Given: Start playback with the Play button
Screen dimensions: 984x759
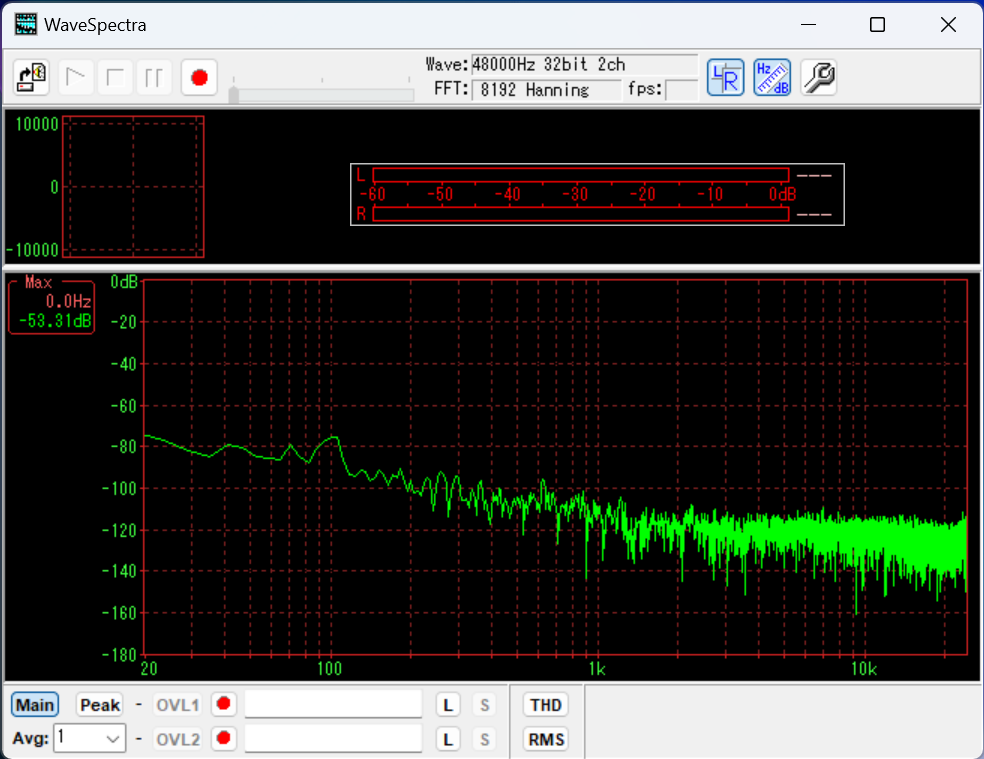Looking at the screenshot, I should click(x=76, y=78).
